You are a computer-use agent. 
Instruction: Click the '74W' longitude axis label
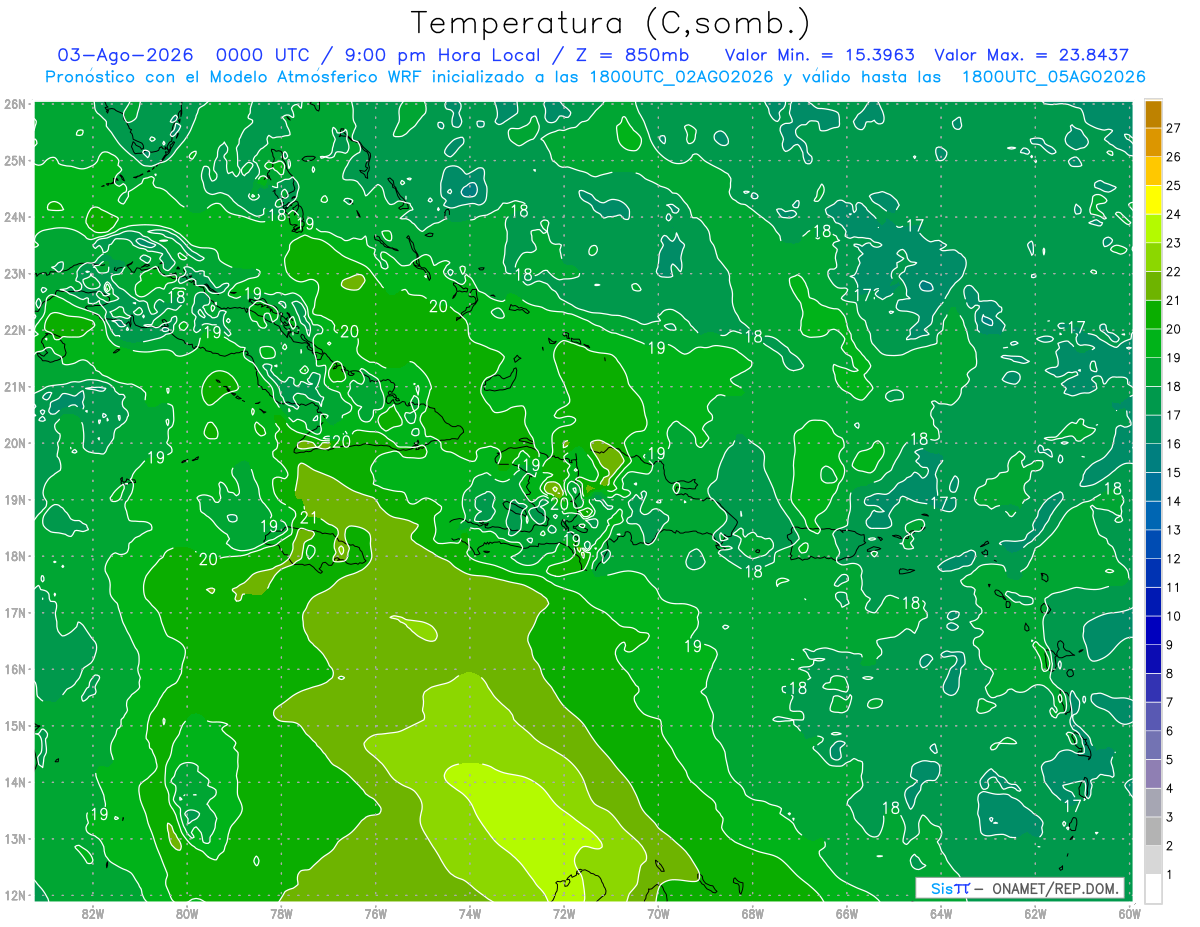tap(470, 913)
